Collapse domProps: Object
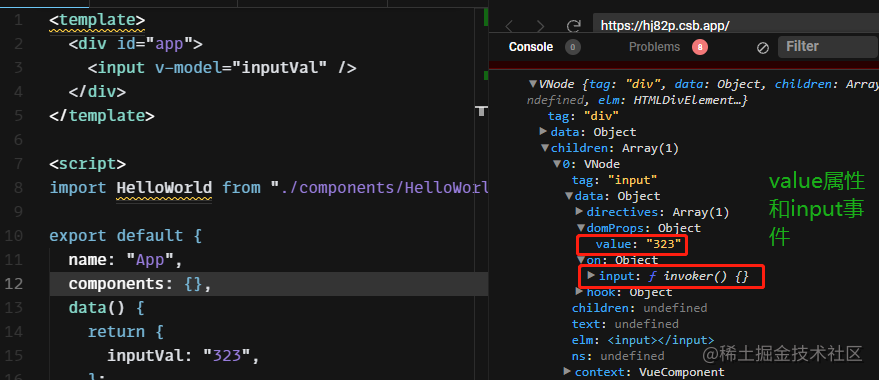This screenshot has width=879, height=380. click(x=581, y=228)
